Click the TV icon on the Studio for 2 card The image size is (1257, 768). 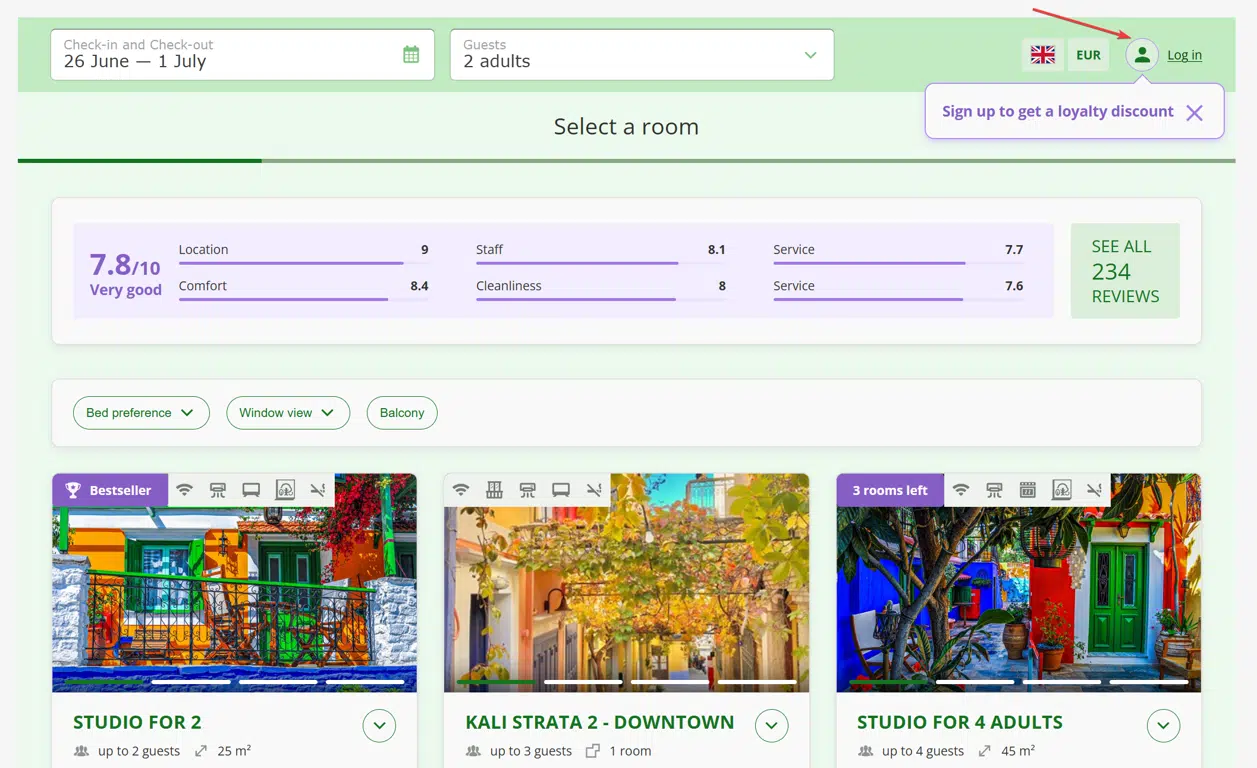coord(251,490)
